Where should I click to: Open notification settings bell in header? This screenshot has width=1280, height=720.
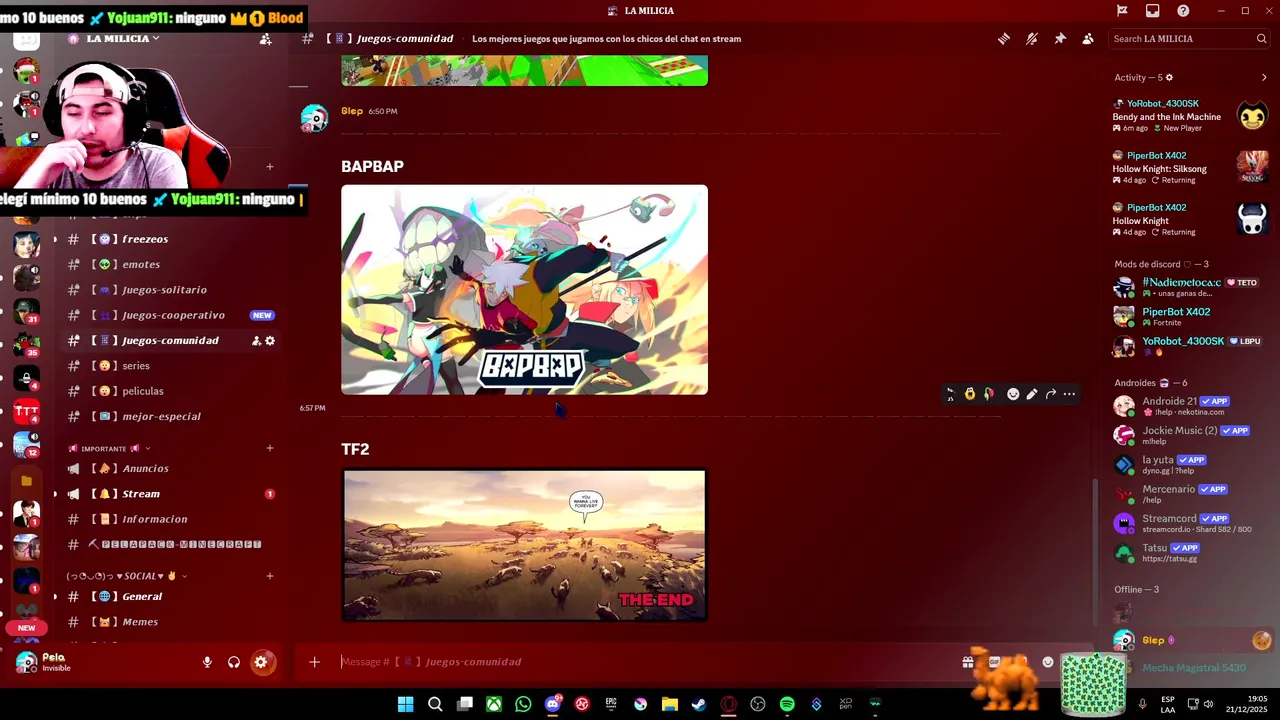click(1031, 39)
